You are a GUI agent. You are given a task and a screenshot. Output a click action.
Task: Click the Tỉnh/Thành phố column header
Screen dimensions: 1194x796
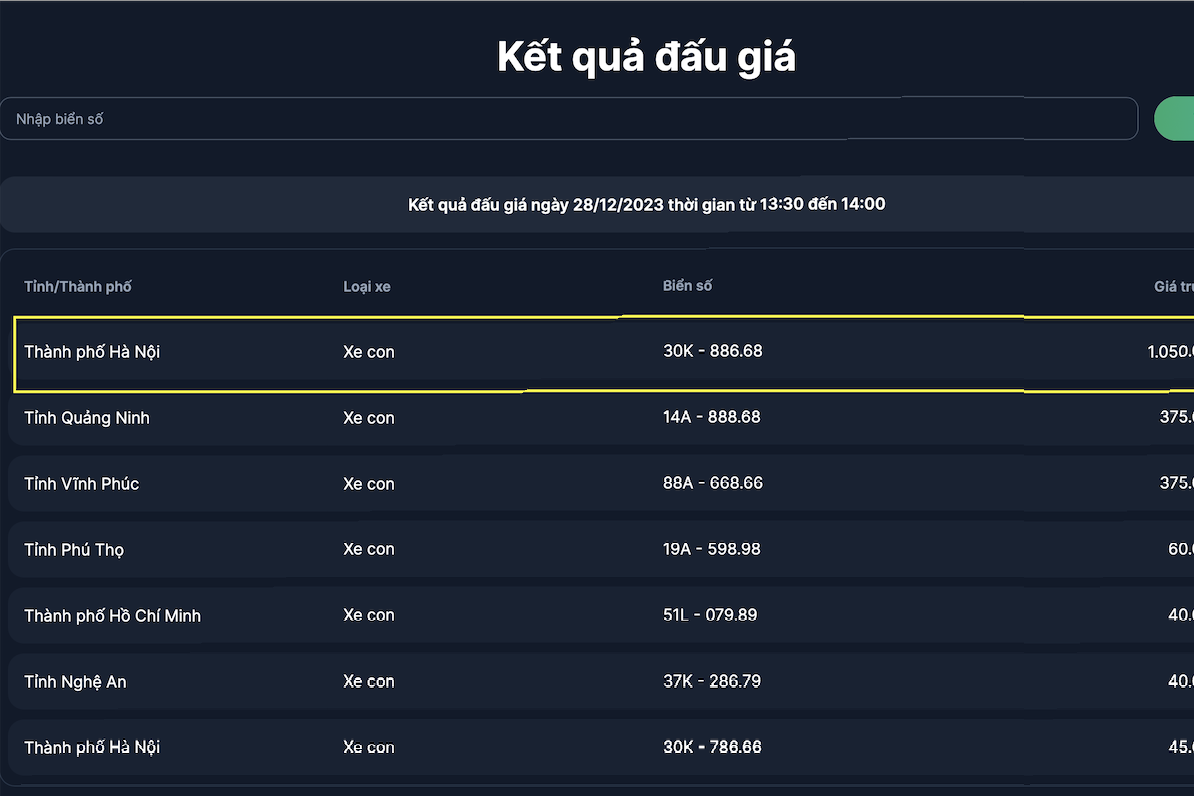[x=78, y=287]
